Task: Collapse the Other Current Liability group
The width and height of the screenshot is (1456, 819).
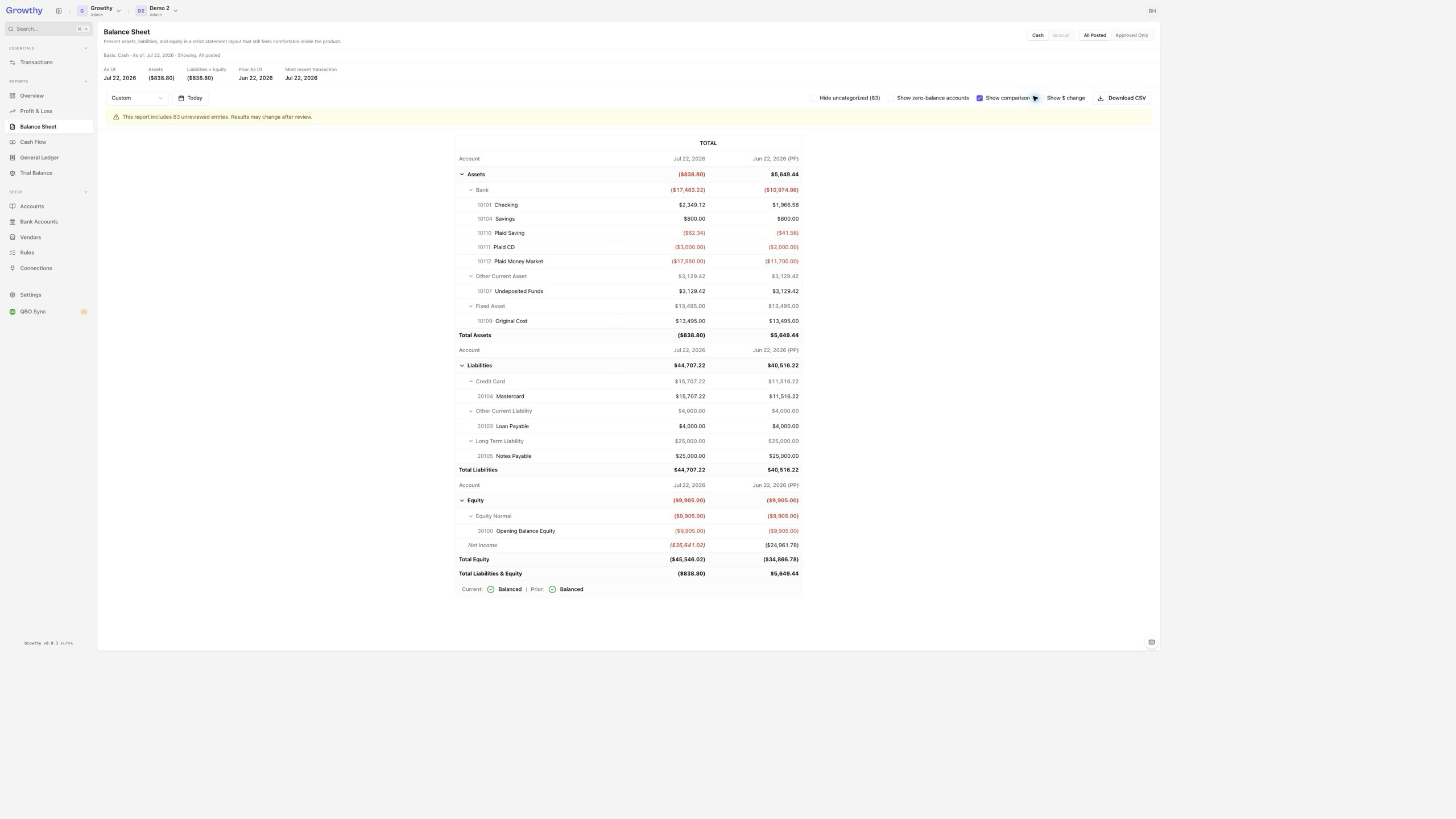Action: pos(471,411)
